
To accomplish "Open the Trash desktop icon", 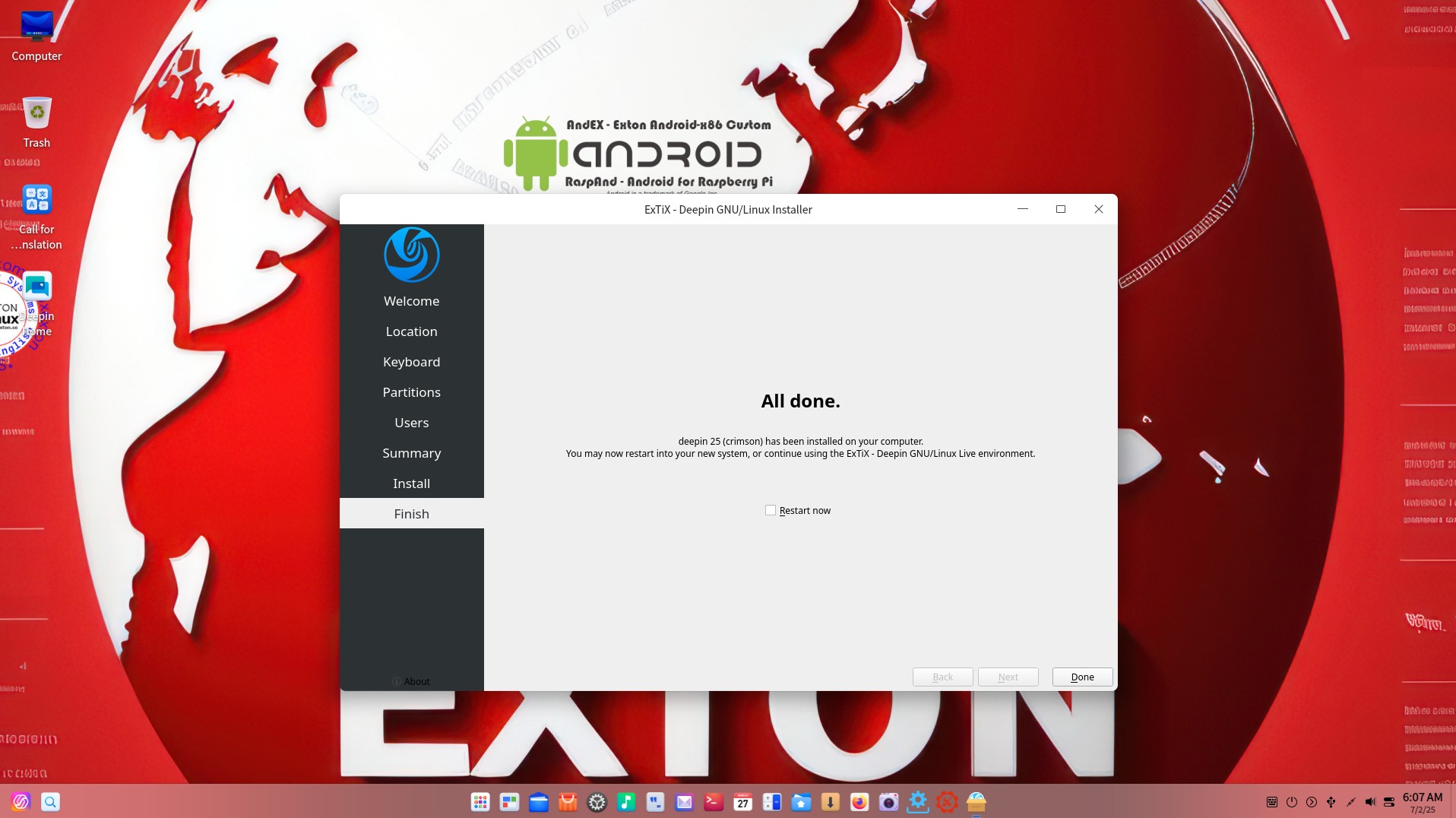I will 36,122.
